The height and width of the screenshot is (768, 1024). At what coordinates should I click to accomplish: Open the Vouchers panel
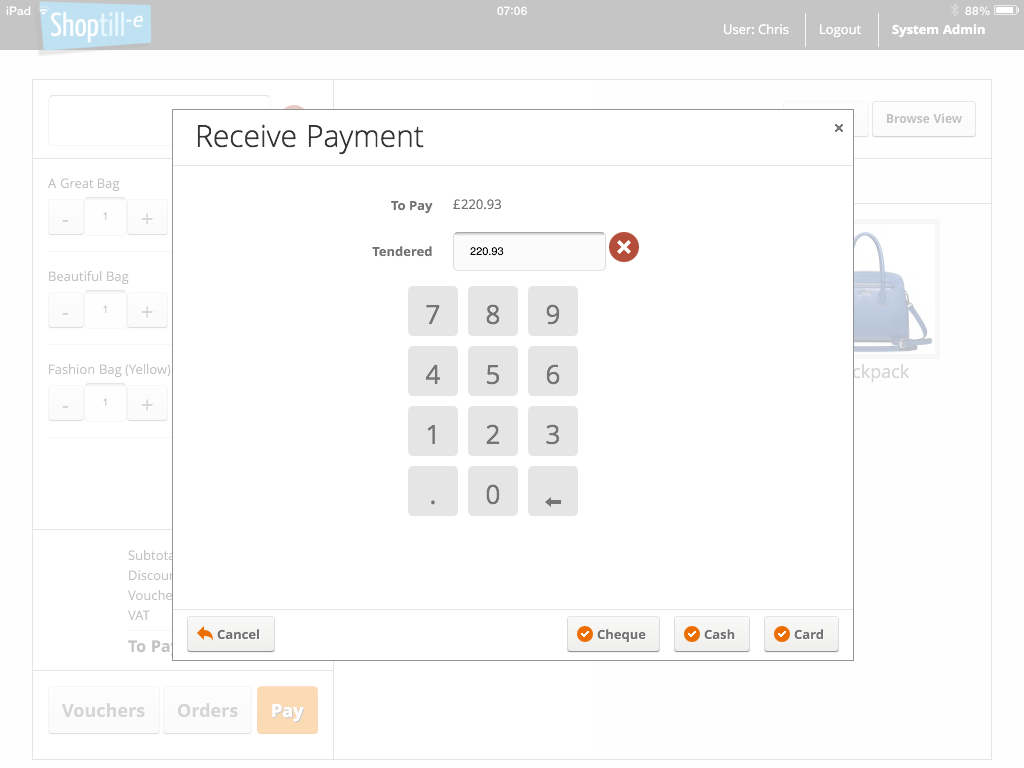click(103, 710)
